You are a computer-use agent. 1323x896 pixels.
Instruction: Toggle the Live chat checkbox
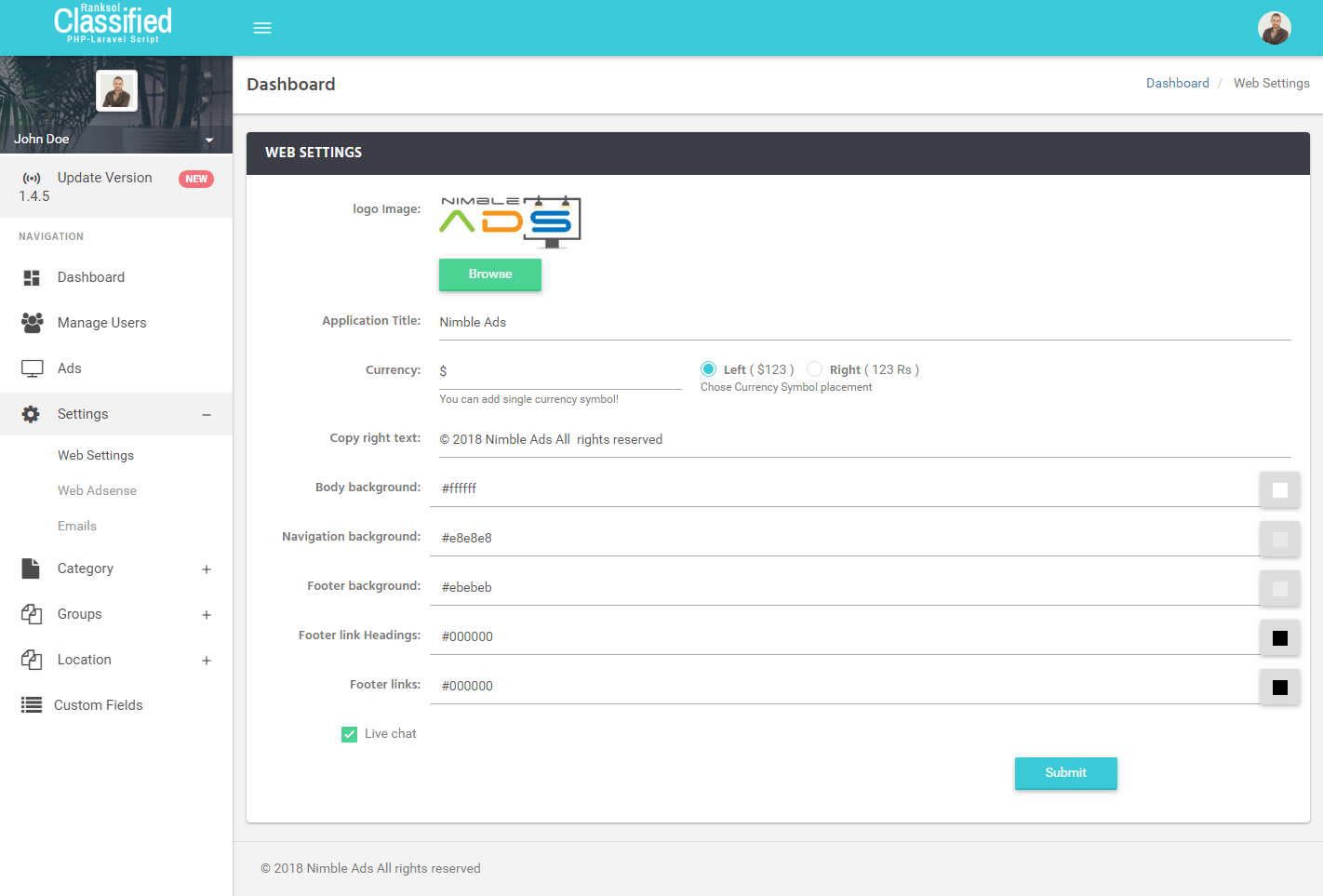(350, 734)
